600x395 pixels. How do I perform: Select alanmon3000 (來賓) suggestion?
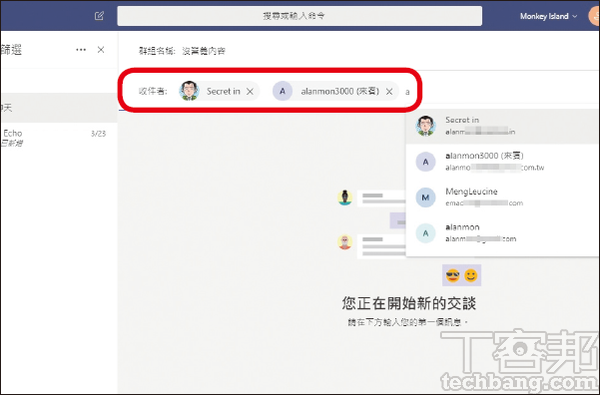tap(502, 162)
